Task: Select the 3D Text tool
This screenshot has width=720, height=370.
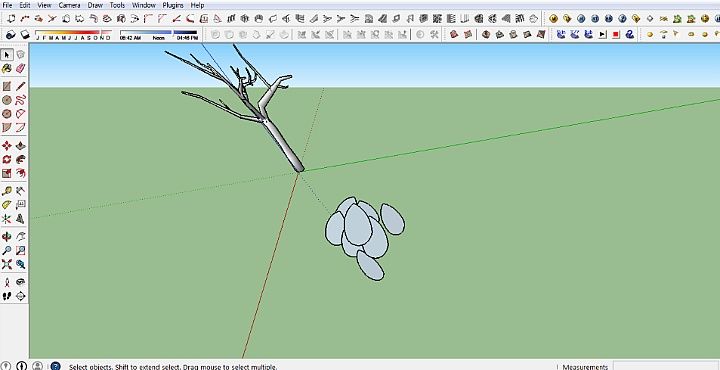Action: pyautogui.click(x=21, y=219)
